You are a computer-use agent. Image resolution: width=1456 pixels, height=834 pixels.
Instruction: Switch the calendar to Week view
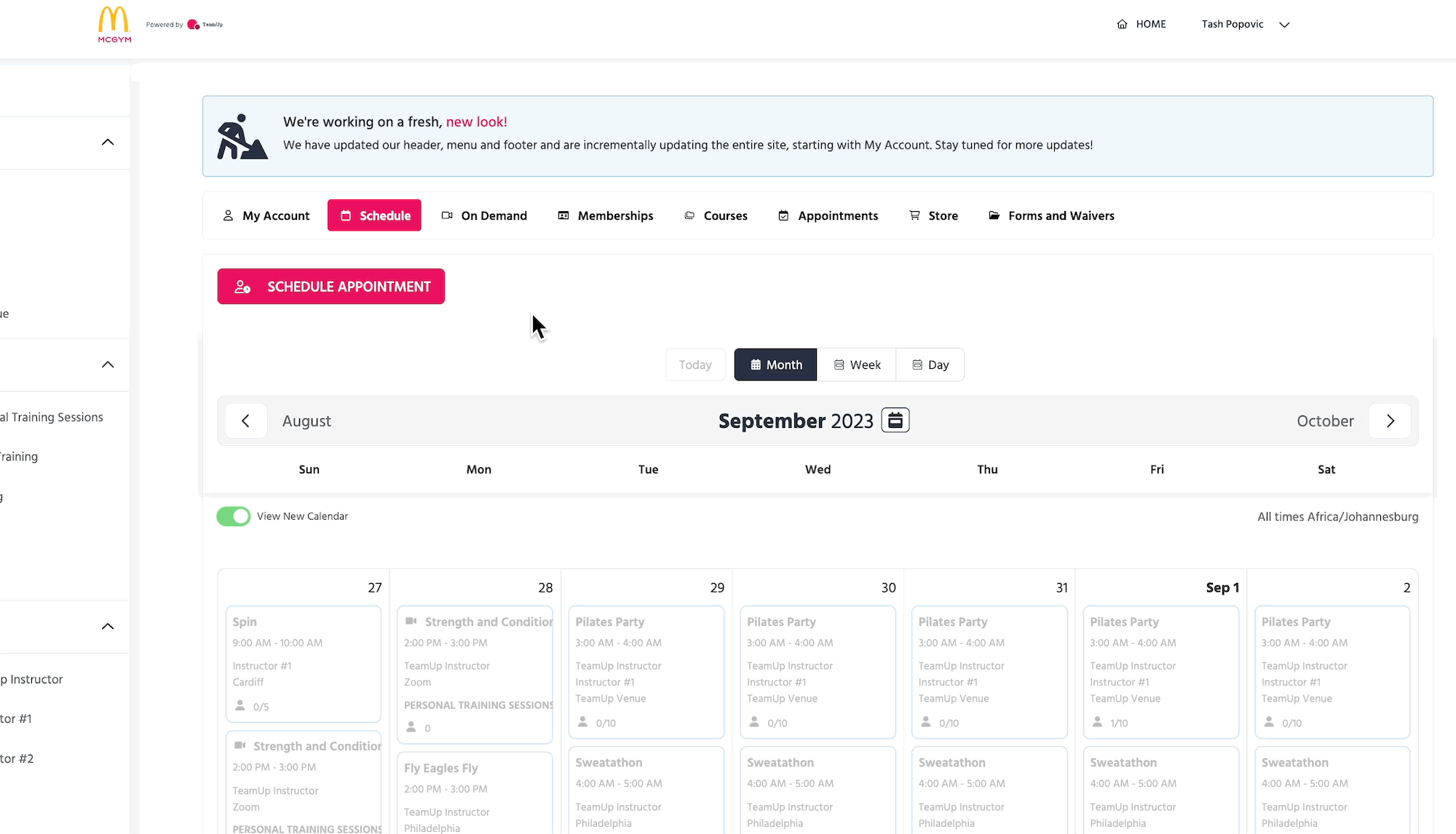click(x=857, y=365)
